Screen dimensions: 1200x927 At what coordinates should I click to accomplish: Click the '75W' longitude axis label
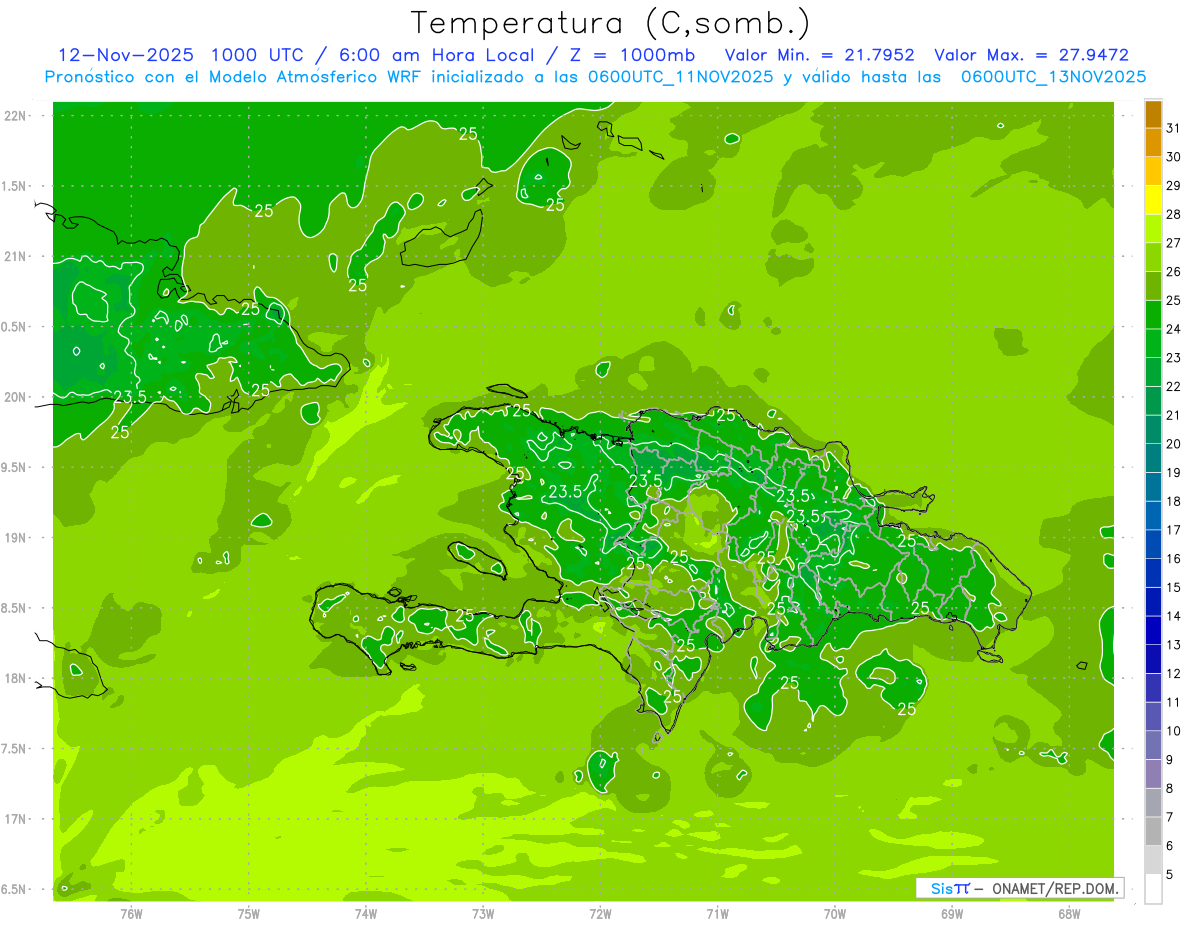(x=249, y=913)
